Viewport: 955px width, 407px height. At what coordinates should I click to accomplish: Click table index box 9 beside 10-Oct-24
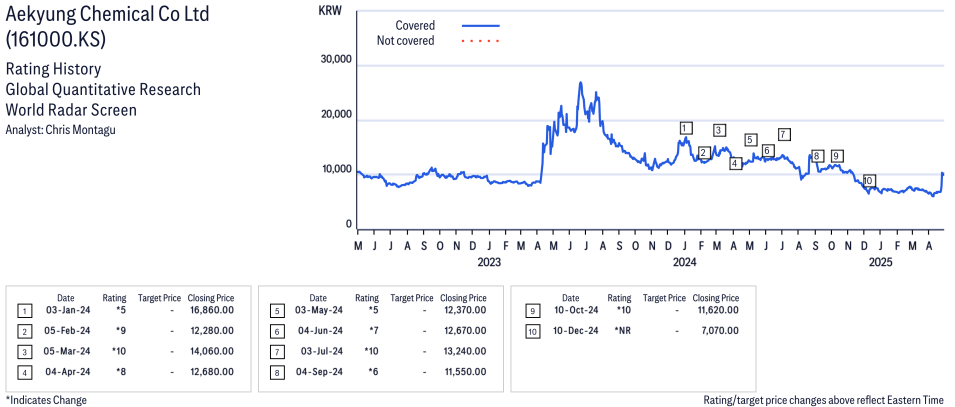pos(532,311)
